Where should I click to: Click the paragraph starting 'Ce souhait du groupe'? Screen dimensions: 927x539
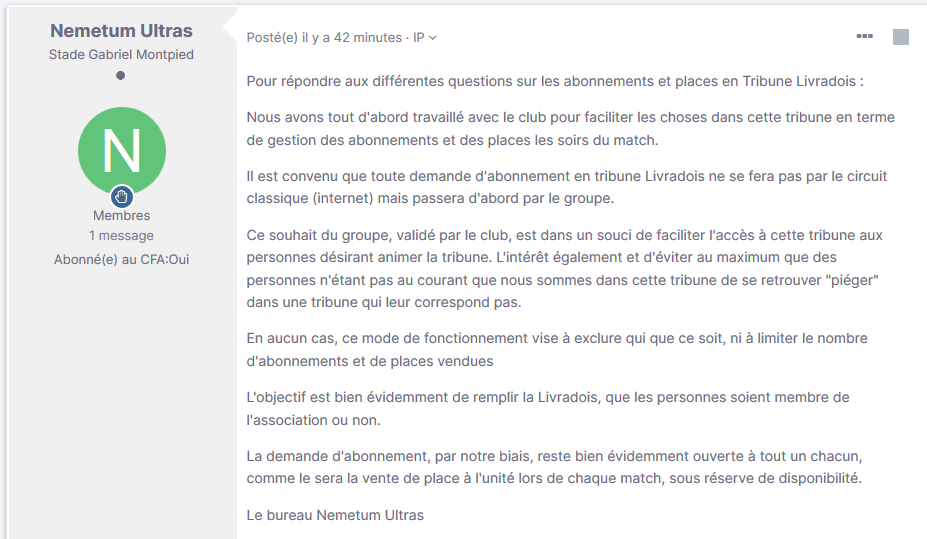point(565,268)
